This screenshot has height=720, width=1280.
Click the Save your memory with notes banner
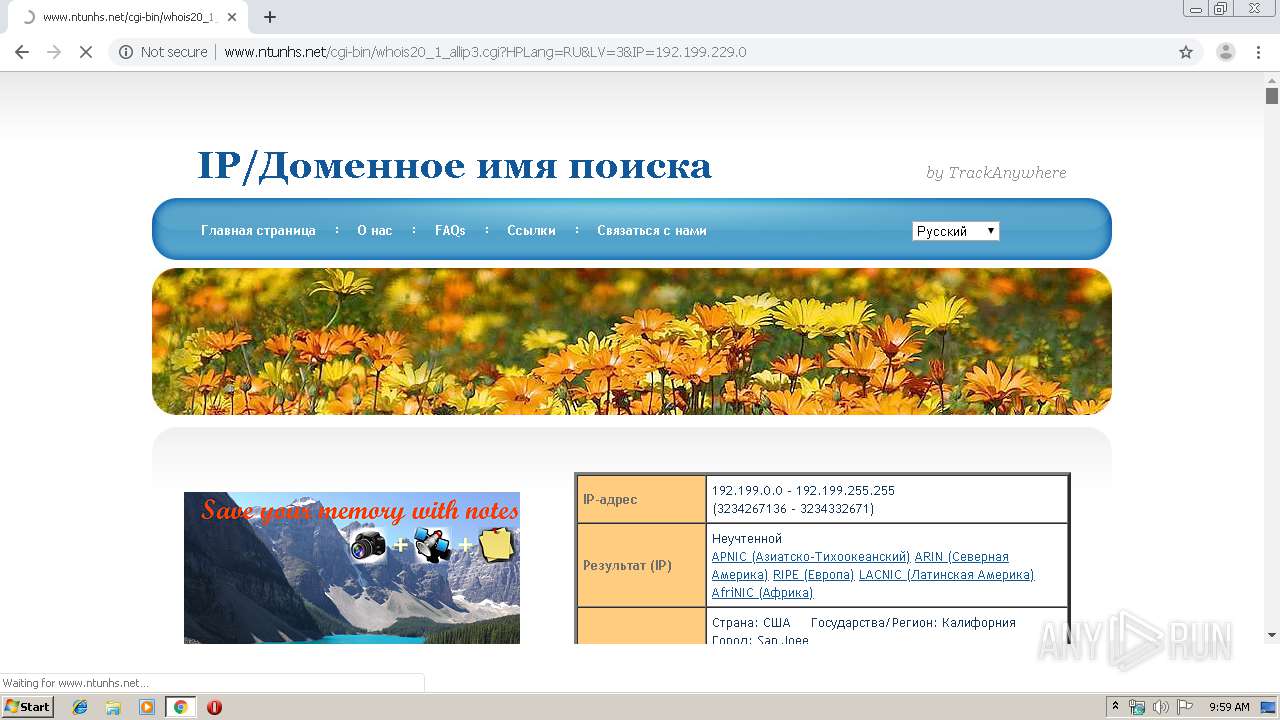click(x=352, y=567)
